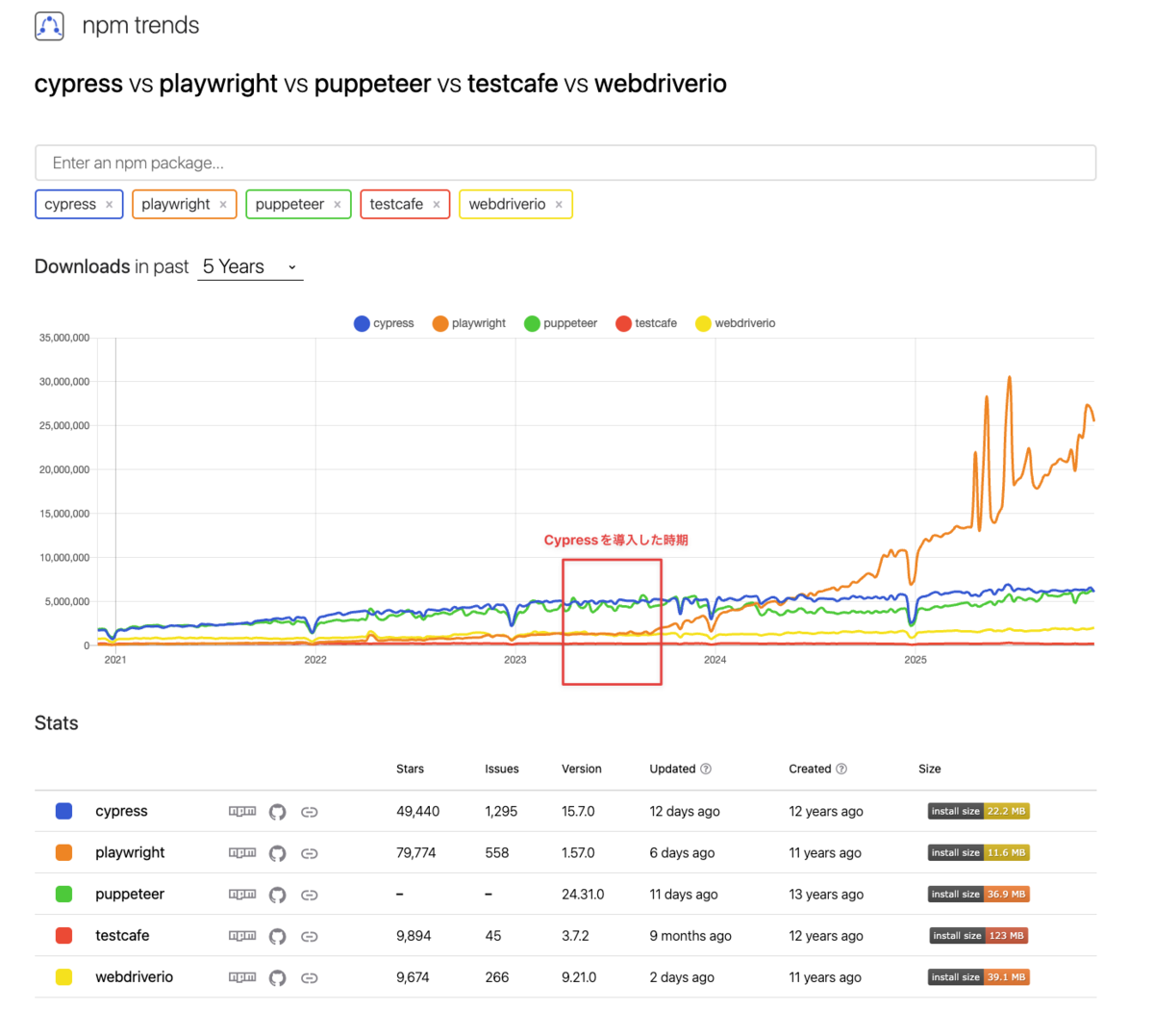Open the homepage link icon for playwright
The image size is (1154, 1036).
point(310,853)
